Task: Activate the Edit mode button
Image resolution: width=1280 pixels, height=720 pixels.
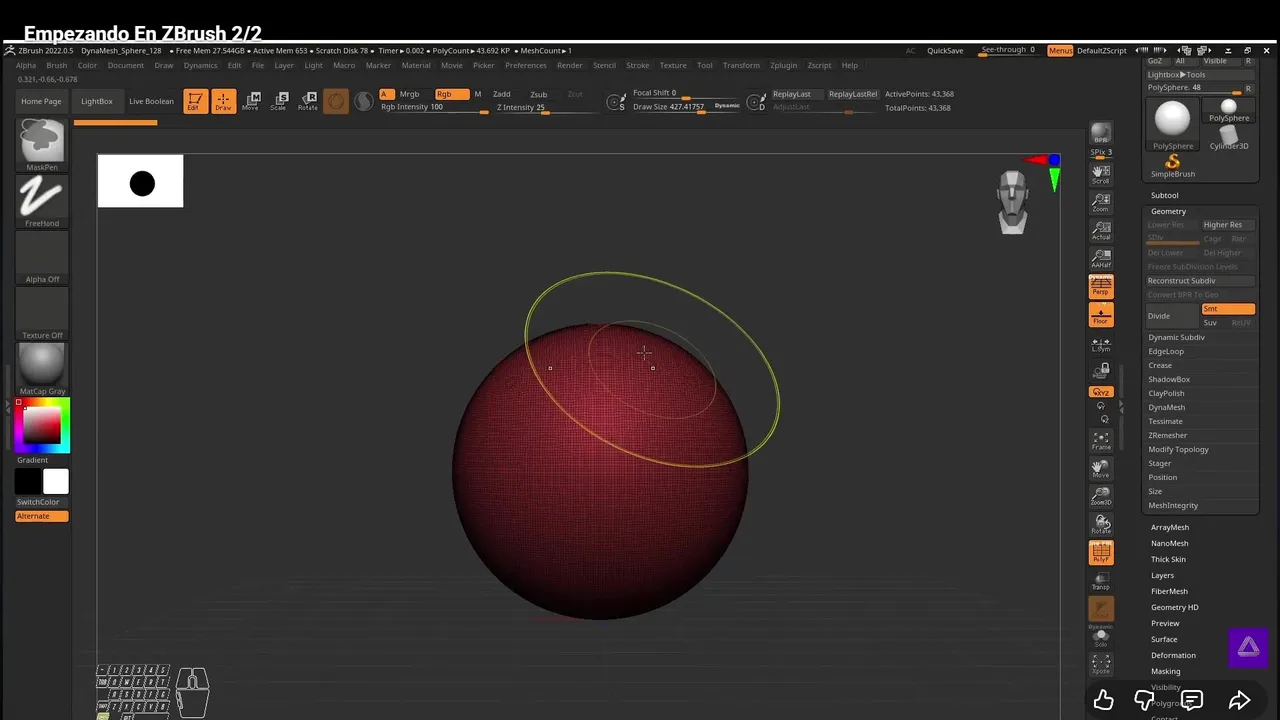Action: (195, 101)
